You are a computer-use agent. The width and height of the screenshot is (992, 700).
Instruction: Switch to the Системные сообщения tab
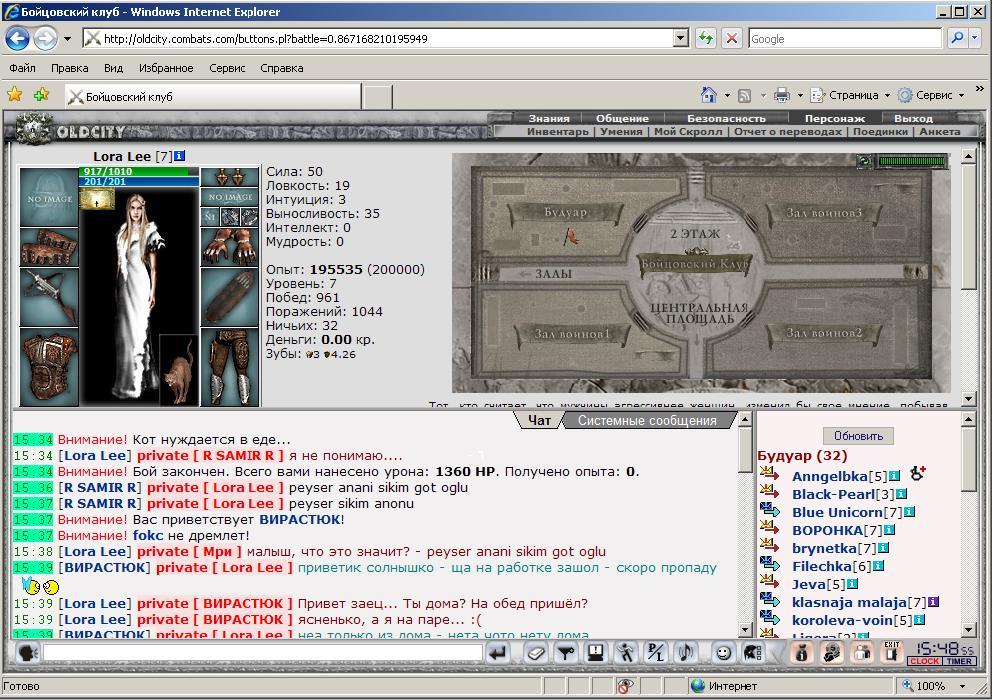[x=647, y=420]
